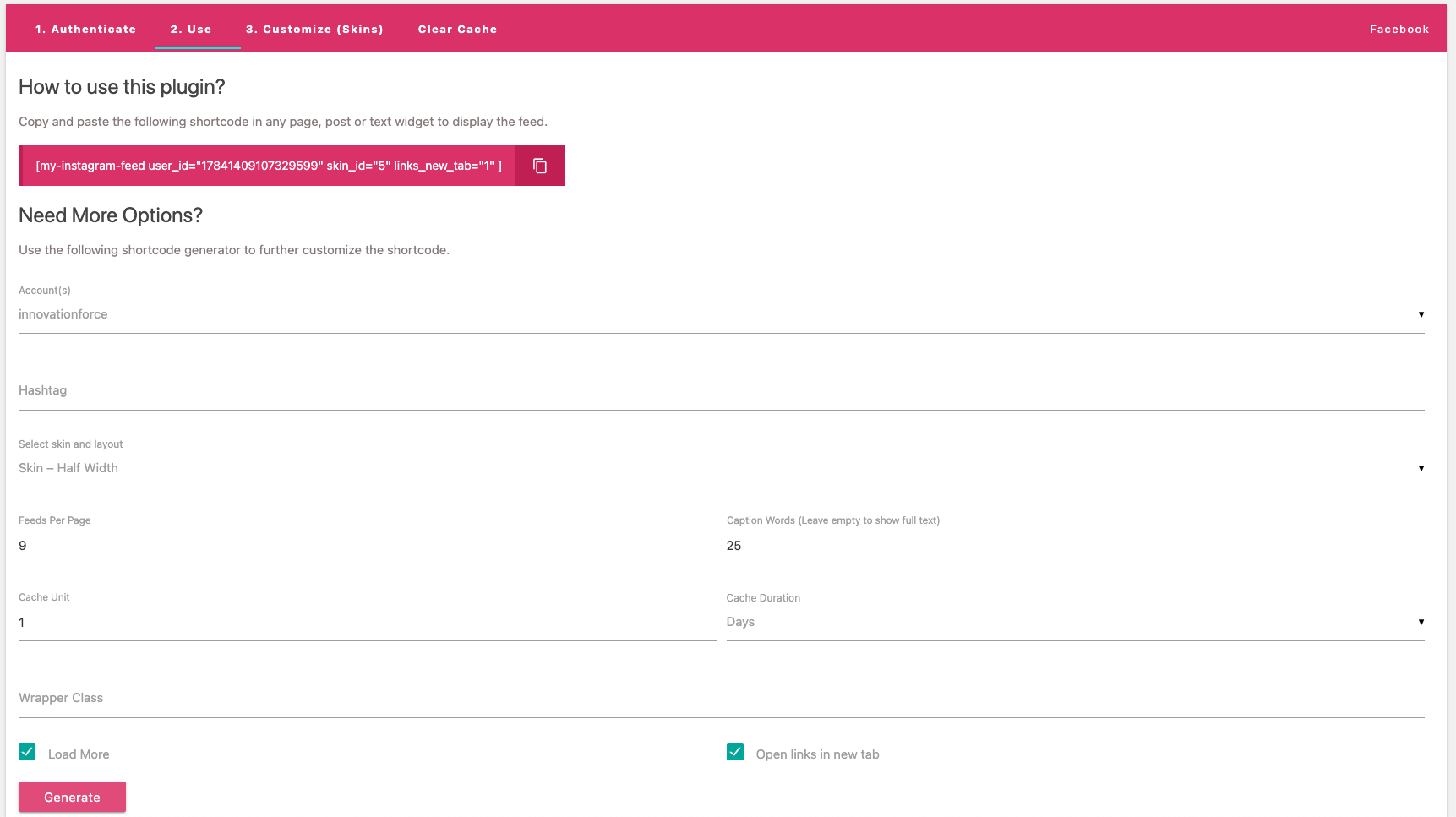
Task: Copy the shortcode with the clipboard icon
Action: 540,166
